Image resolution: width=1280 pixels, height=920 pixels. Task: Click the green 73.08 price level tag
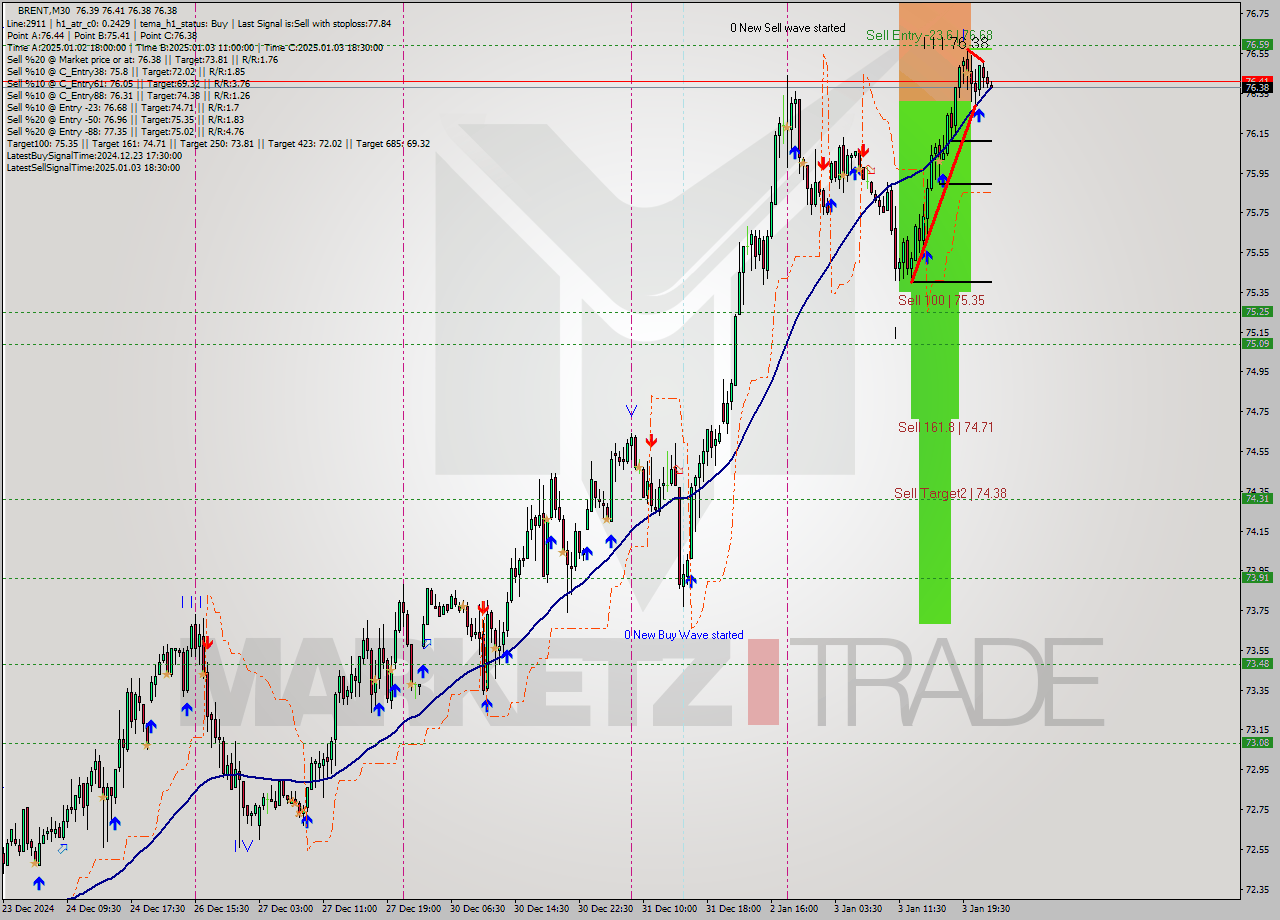pyautogui.click(x=1257, y=743)
